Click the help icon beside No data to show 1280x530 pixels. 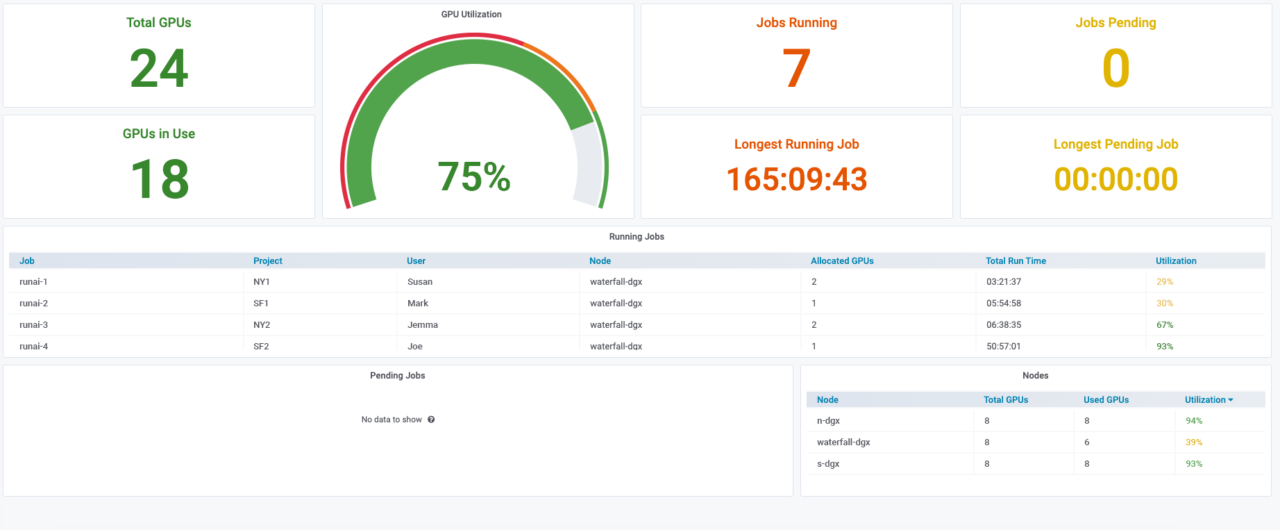click(x=431, y=420)
